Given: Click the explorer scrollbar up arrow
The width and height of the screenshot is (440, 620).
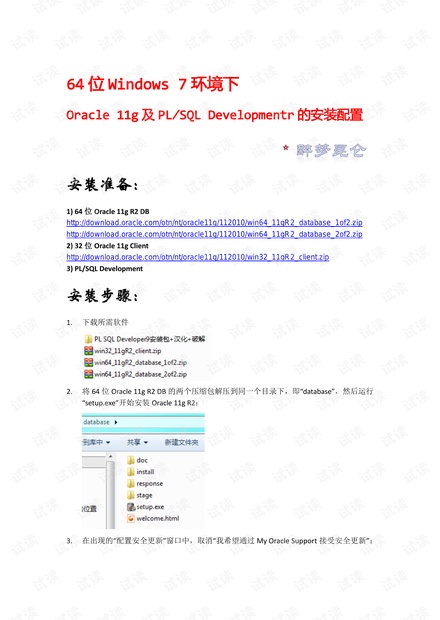Looking at the screenshot, I should click(111, 457).
